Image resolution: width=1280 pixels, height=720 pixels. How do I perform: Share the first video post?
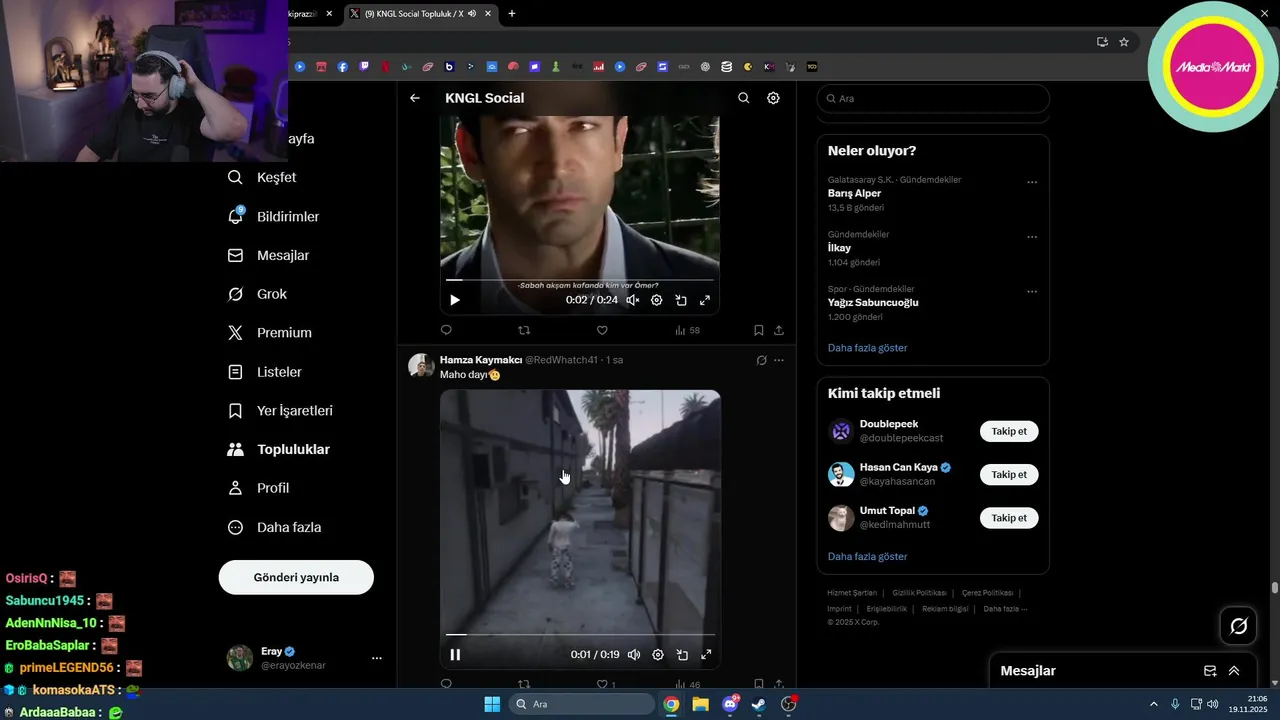click(x=779, y=330)
